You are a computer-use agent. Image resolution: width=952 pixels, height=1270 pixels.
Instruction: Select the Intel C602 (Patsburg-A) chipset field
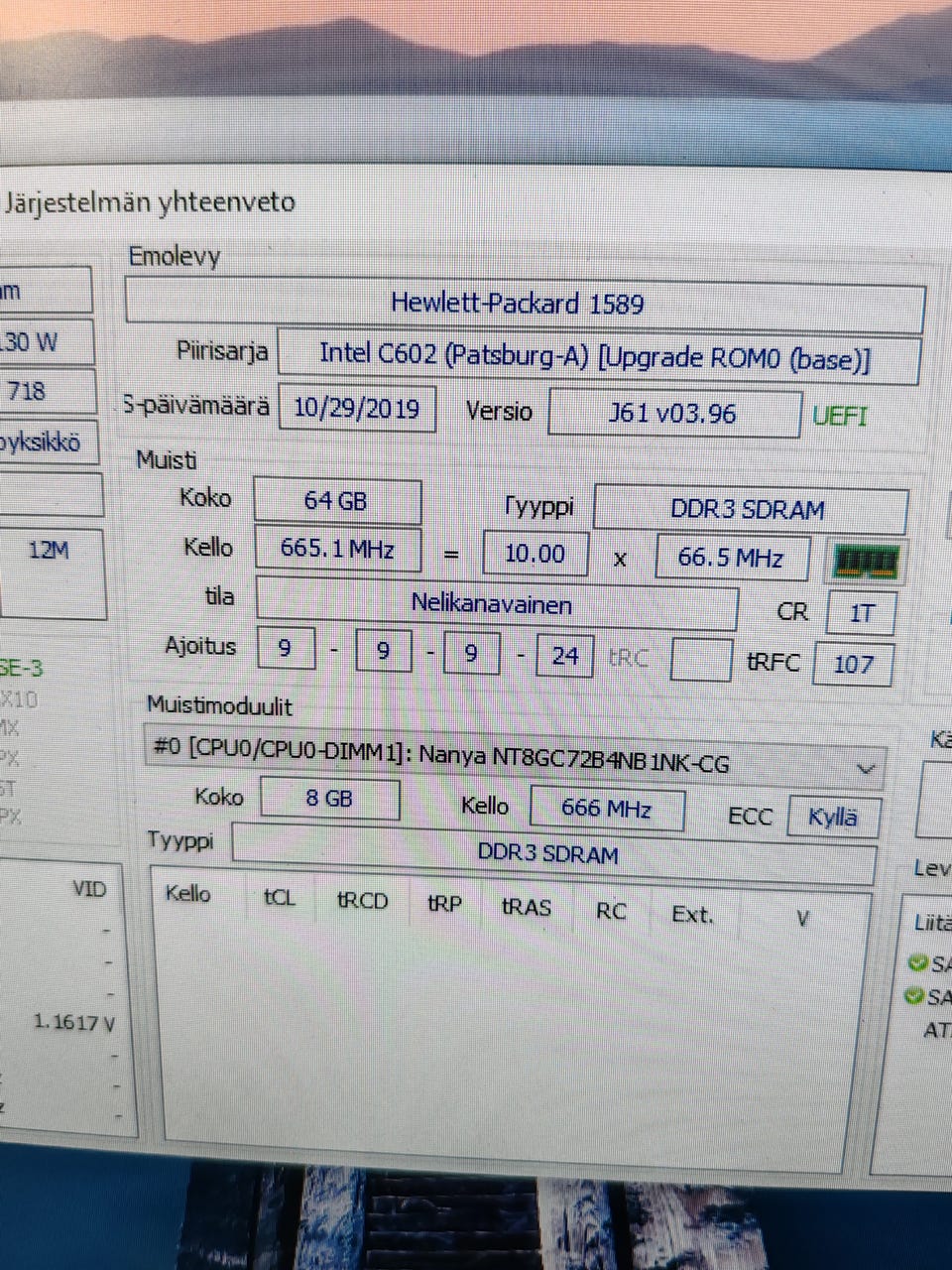click(599, 356)
